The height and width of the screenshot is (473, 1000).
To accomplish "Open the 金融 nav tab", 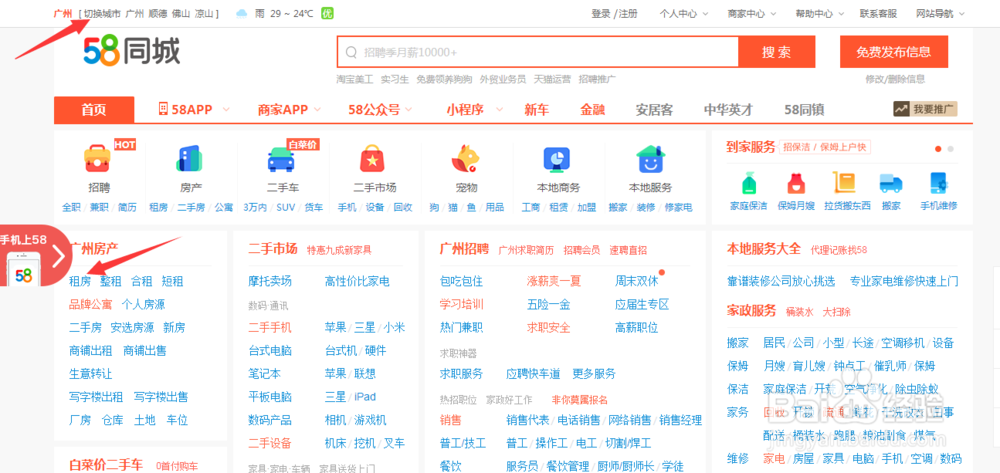I will [592, 110].
